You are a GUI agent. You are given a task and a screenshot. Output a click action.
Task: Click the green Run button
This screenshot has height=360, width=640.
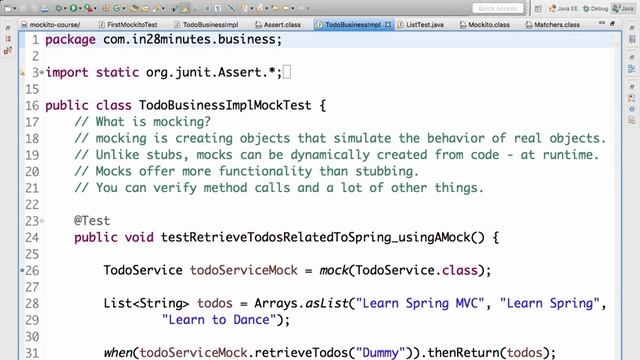pos(73,8)
